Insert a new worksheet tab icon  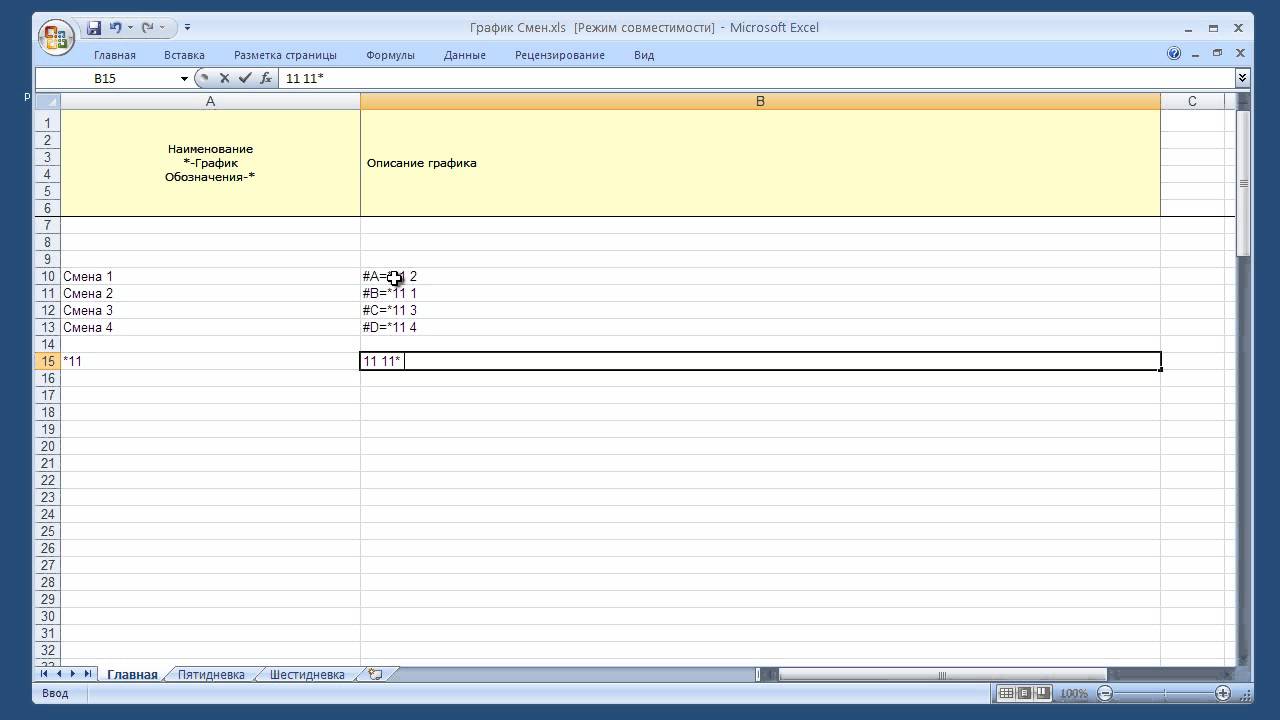(x=376, y=675)
